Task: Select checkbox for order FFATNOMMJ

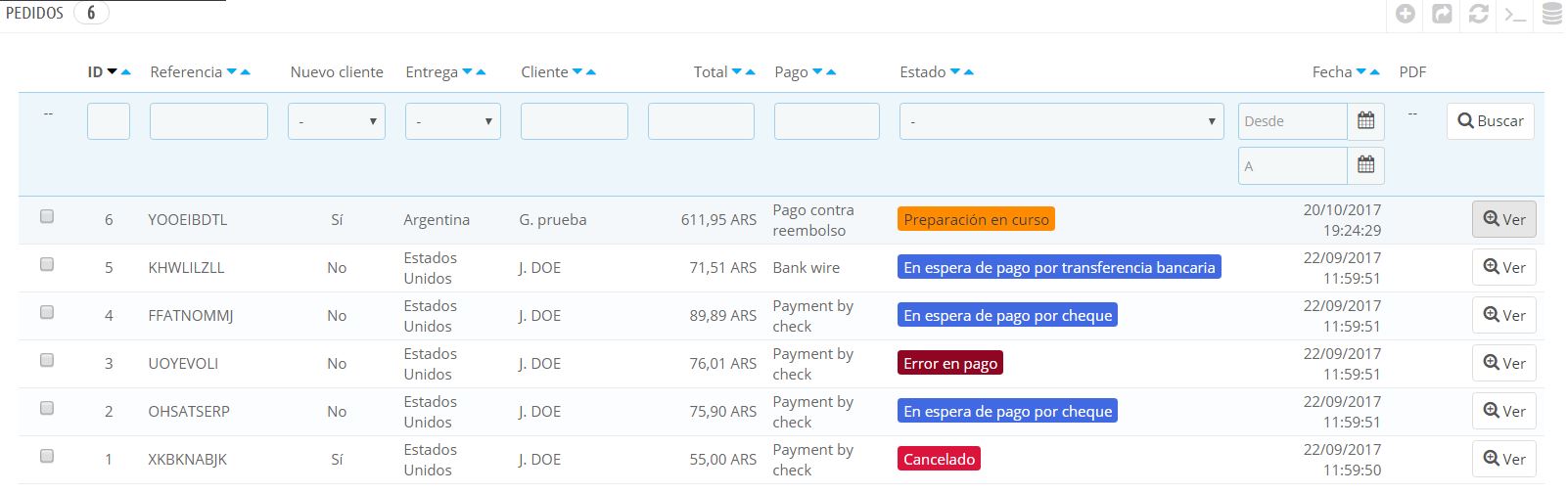Action: (x=47, y=312)
